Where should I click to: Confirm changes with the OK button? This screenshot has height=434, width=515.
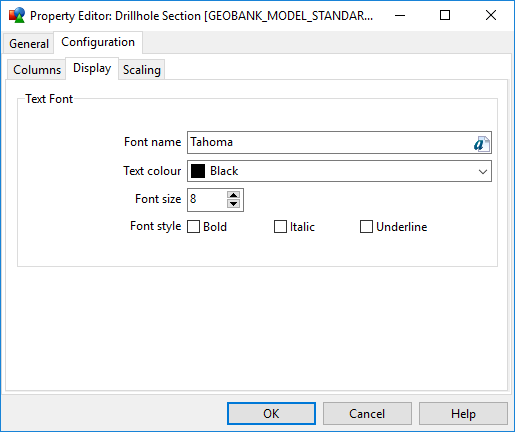pos(271,414)
